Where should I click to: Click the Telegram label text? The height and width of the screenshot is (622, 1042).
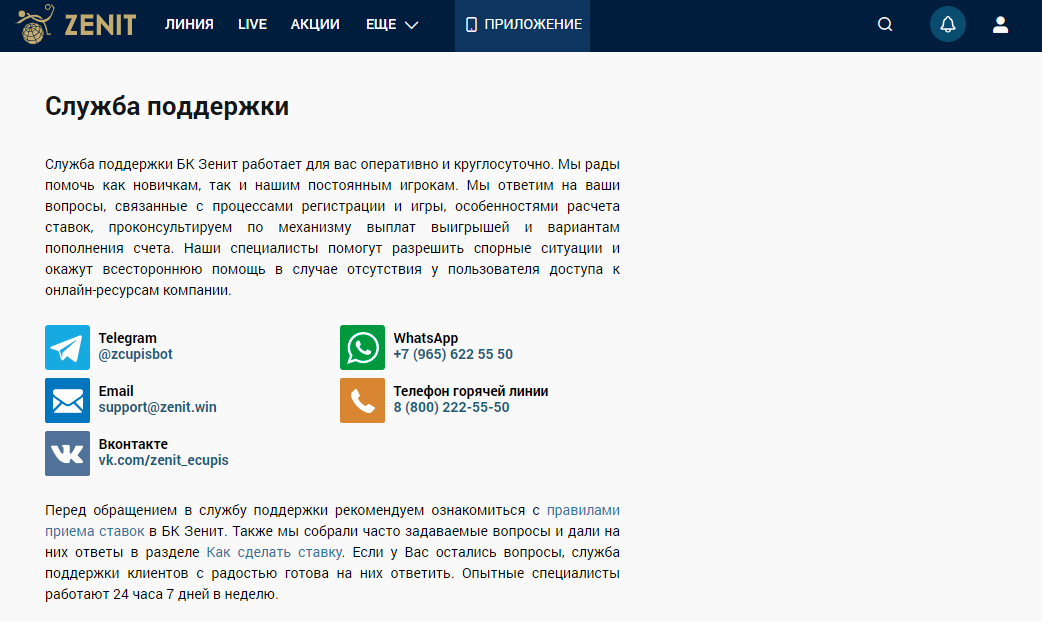tap(128, 338)
